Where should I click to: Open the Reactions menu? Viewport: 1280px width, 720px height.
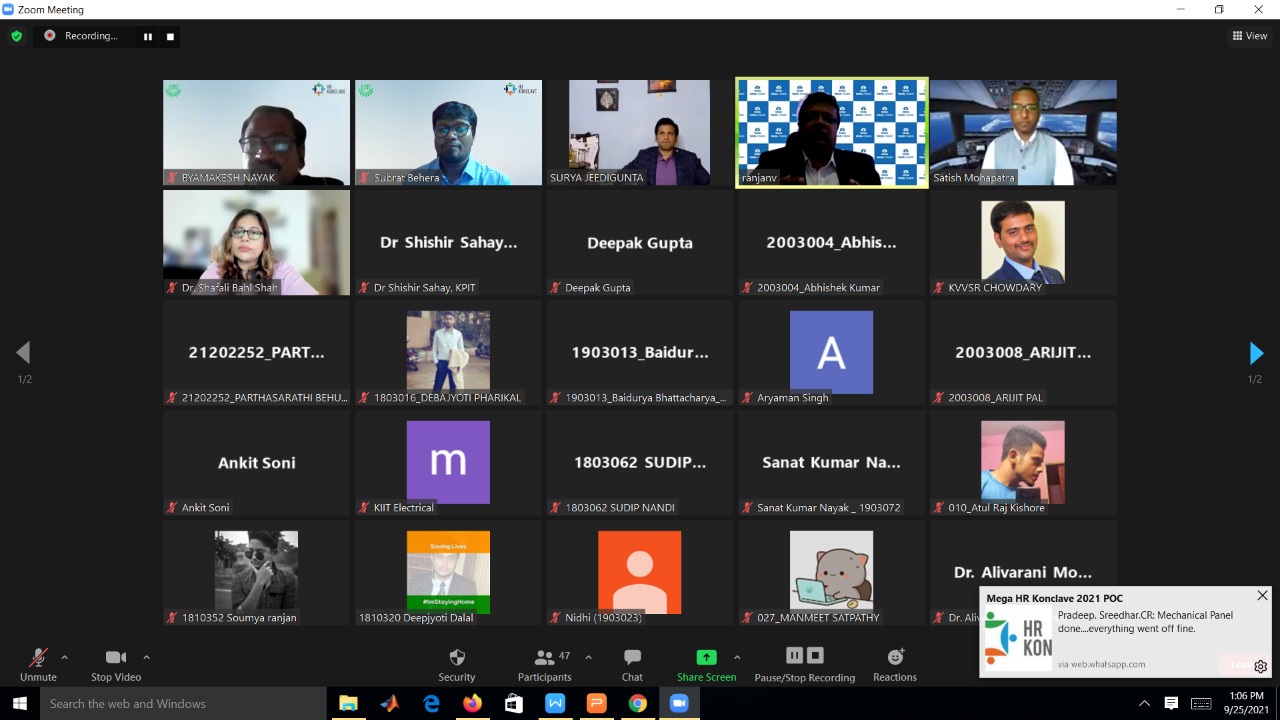(894, 665)
